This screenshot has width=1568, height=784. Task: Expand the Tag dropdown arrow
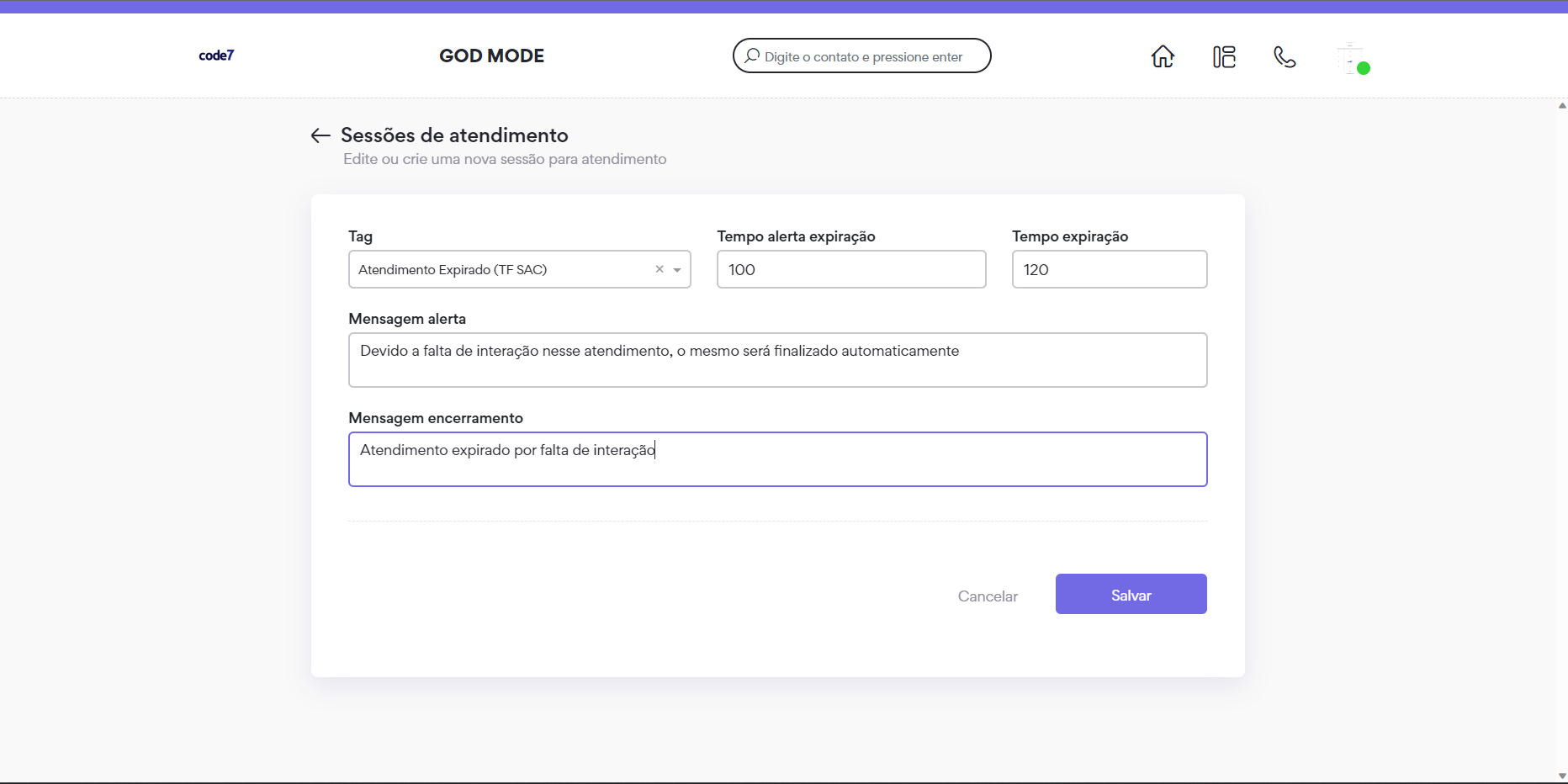[677, 270]
